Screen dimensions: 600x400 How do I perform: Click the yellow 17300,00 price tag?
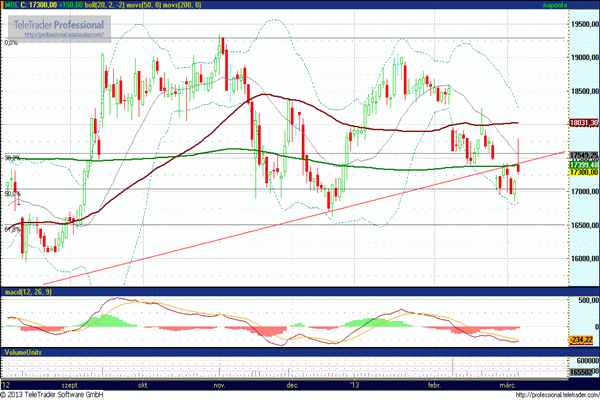pyautogui.click(x=582, y=172)
